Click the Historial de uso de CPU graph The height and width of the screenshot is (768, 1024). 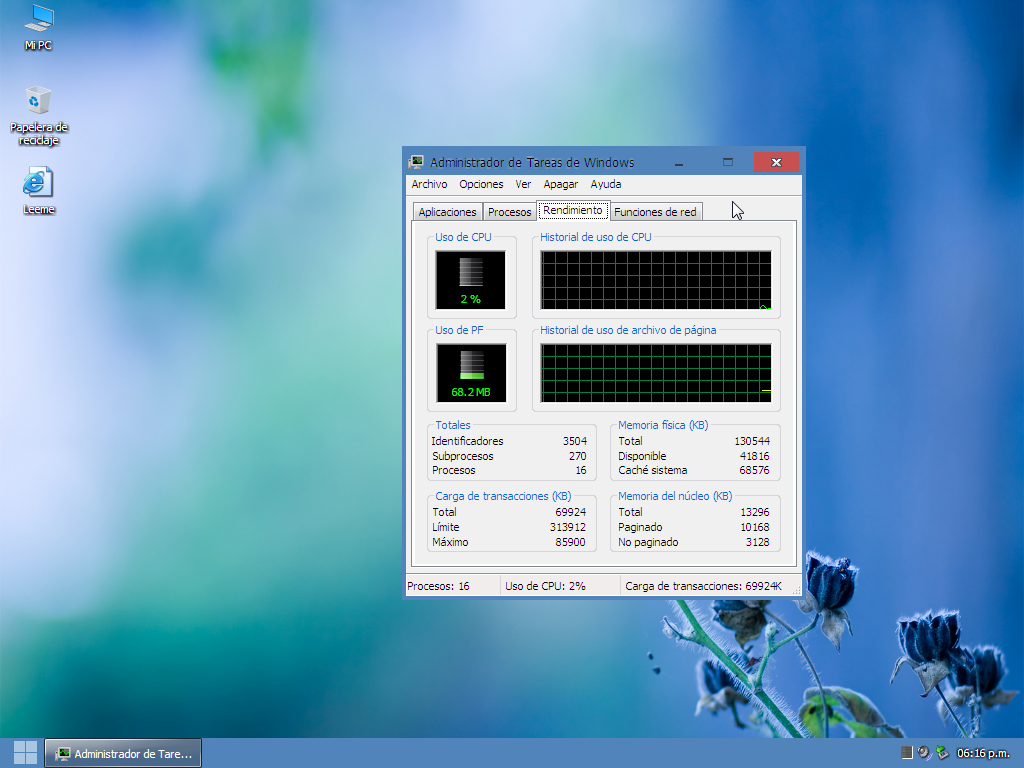click(x=655, y=277)
